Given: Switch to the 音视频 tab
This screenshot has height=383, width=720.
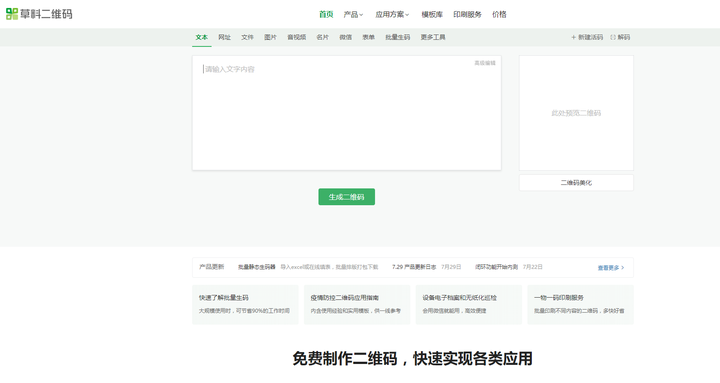Looking at the screenshot, I should [297, 37].
